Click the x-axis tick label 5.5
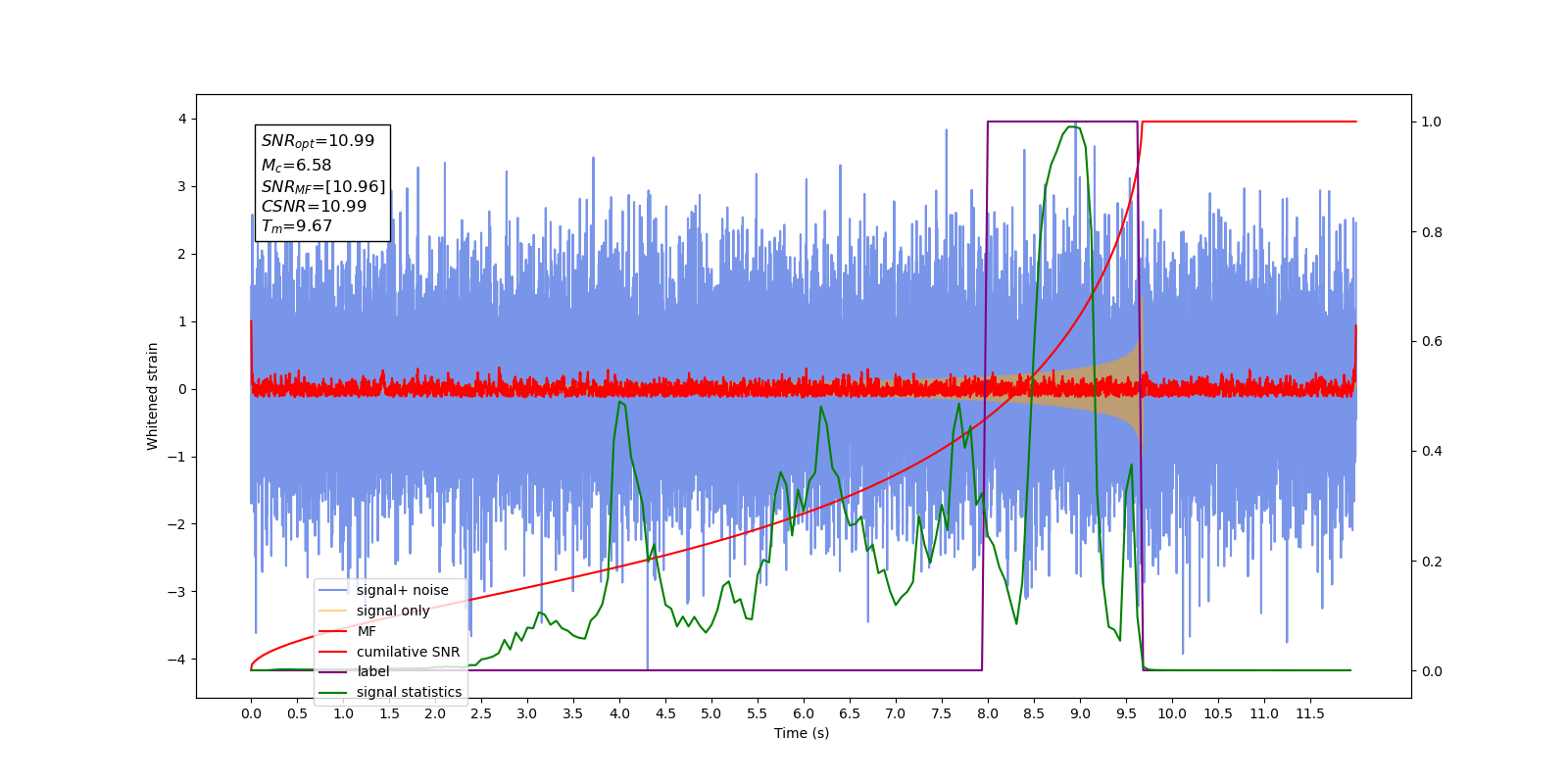The height and width of the screenshot is (784, 1568). click(x=758, y=713)
